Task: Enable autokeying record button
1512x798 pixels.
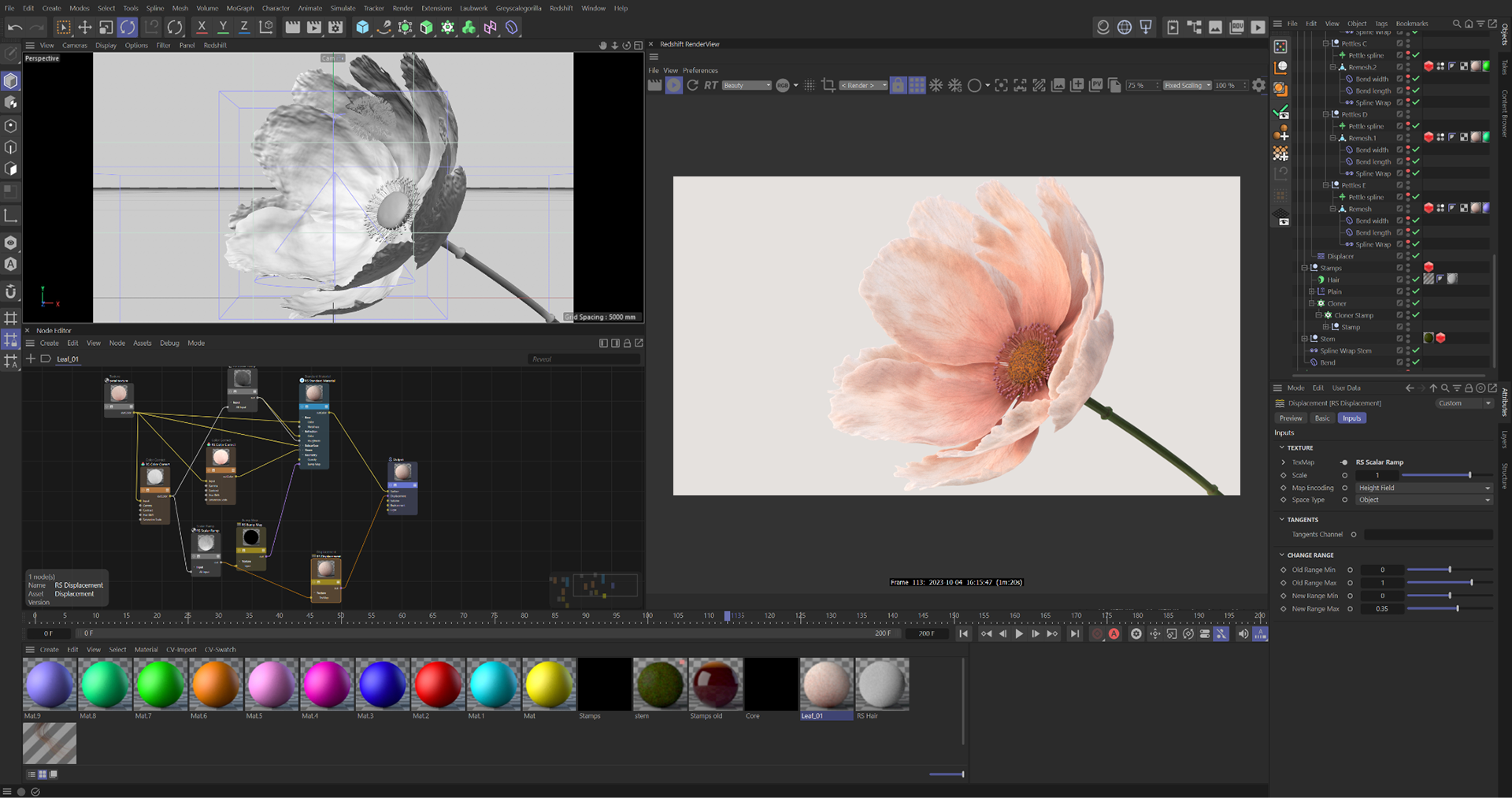Action: 1114,634
